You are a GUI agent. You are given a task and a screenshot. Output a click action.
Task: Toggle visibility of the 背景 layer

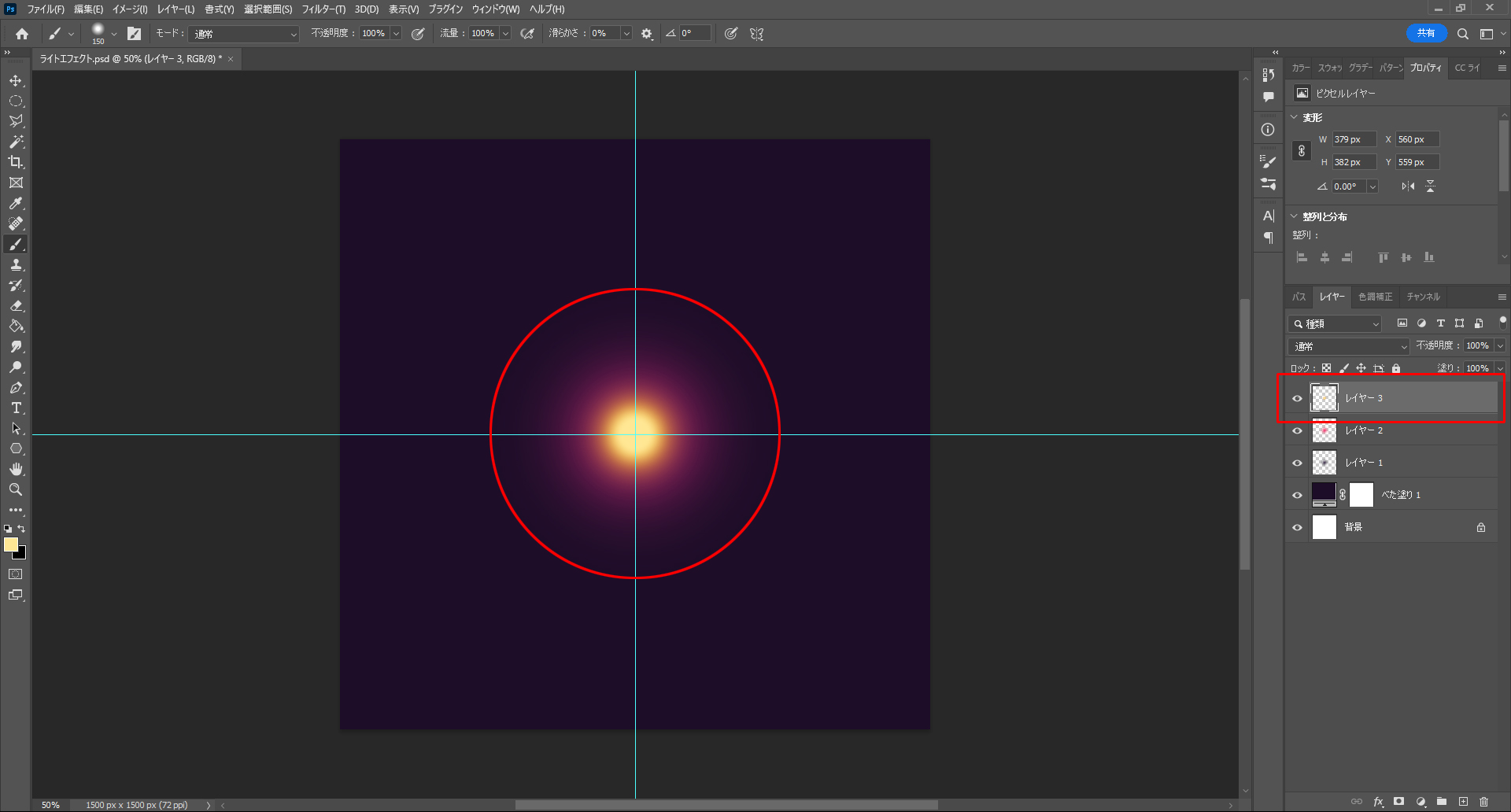pos(1298,527)
